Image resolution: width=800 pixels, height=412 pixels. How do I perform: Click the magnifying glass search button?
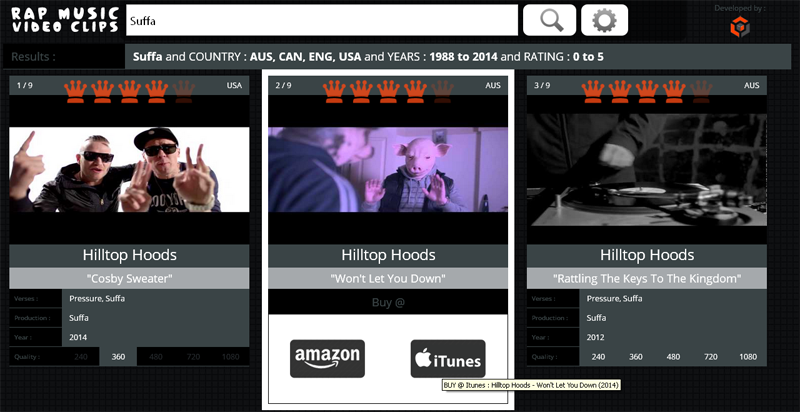pyautogui.click(x=549, y=20)
